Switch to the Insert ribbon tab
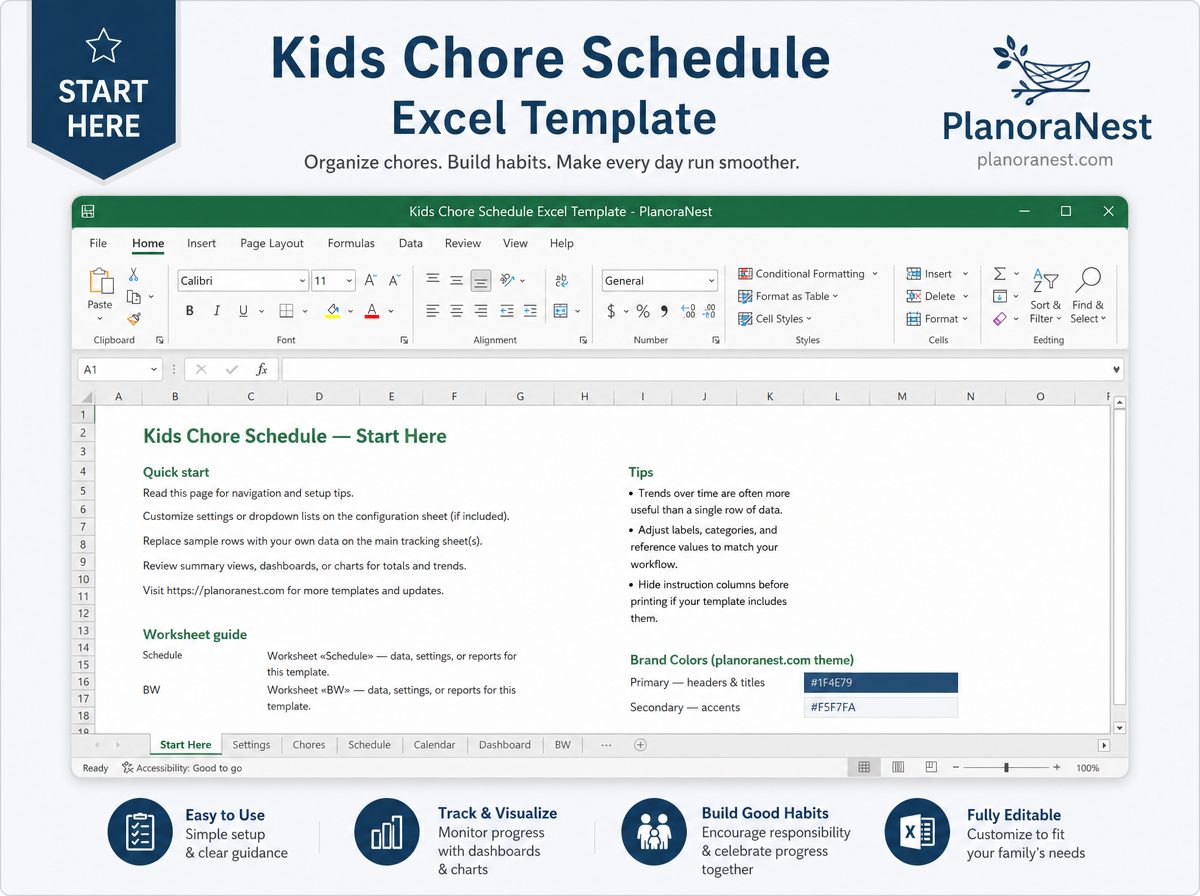This screenshot has width=1200, height=896. click(x=201, y=243)
